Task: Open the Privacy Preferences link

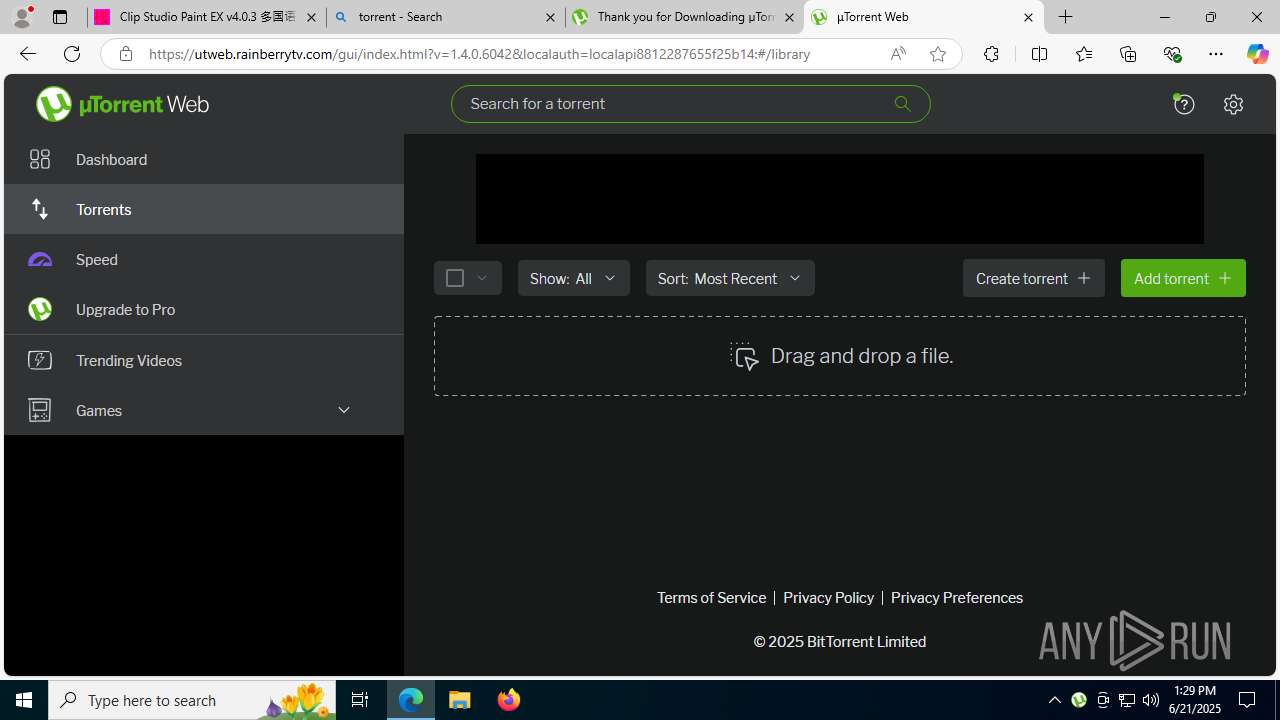Action: coord(957,597)
